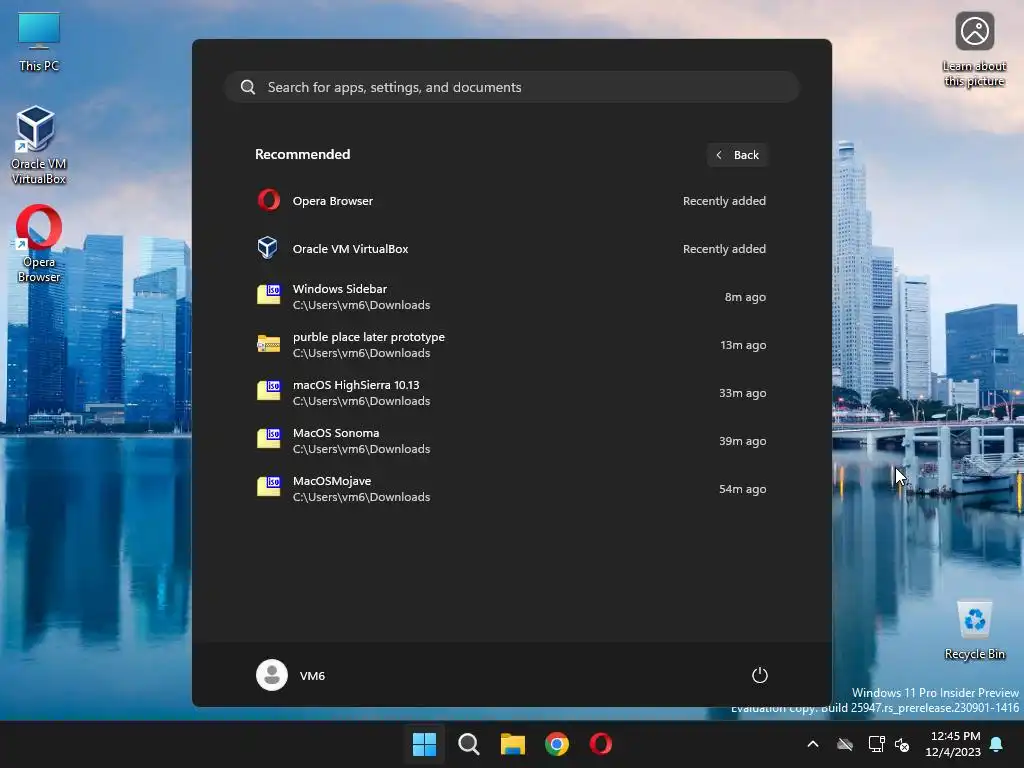Click the magnifier icon in Start search
This screenshot has height=768, width=1024.
(248, 87)
